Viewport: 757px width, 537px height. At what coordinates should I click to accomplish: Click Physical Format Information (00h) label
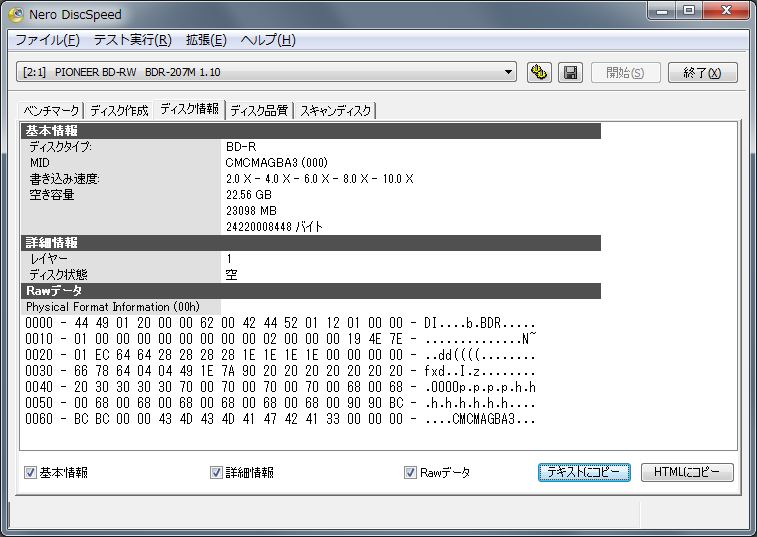coord(113,307)
